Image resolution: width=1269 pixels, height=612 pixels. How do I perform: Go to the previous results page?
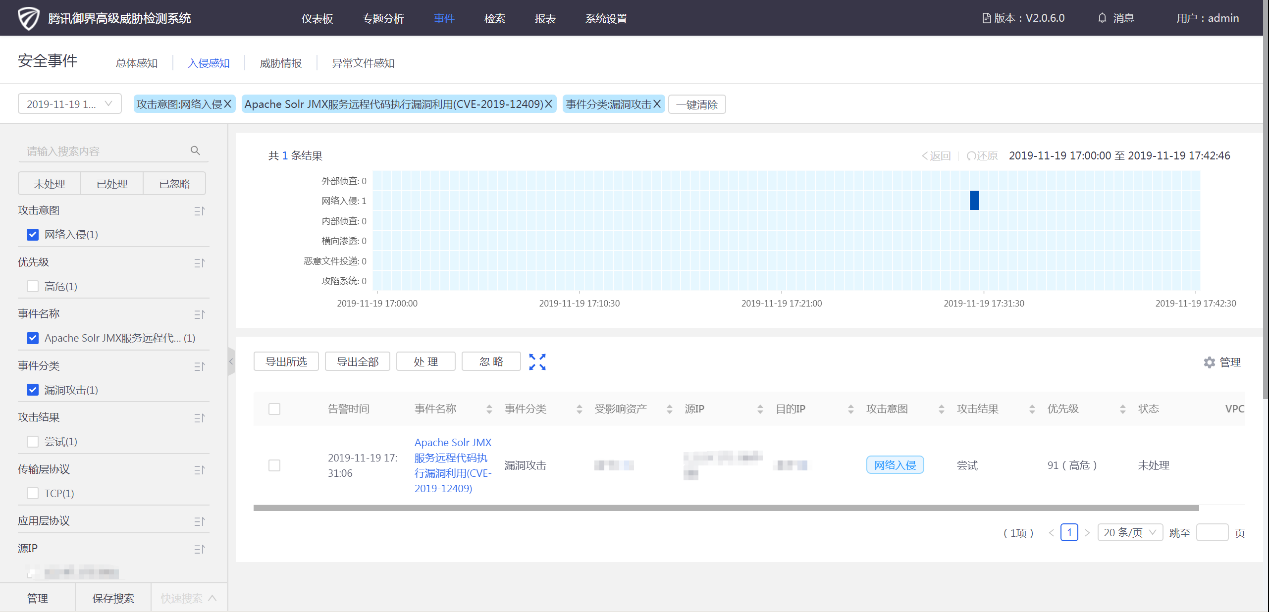(x=1051, y=533)
